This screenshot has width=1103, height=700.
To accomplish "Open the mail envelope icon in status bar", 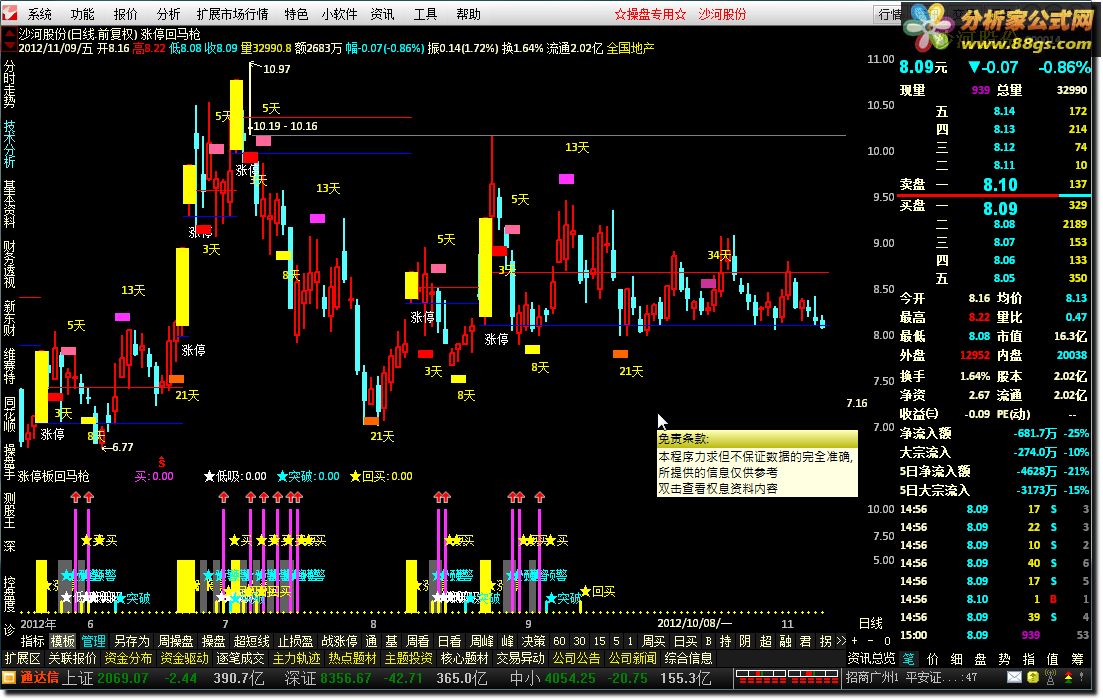I will (1014, 677).
